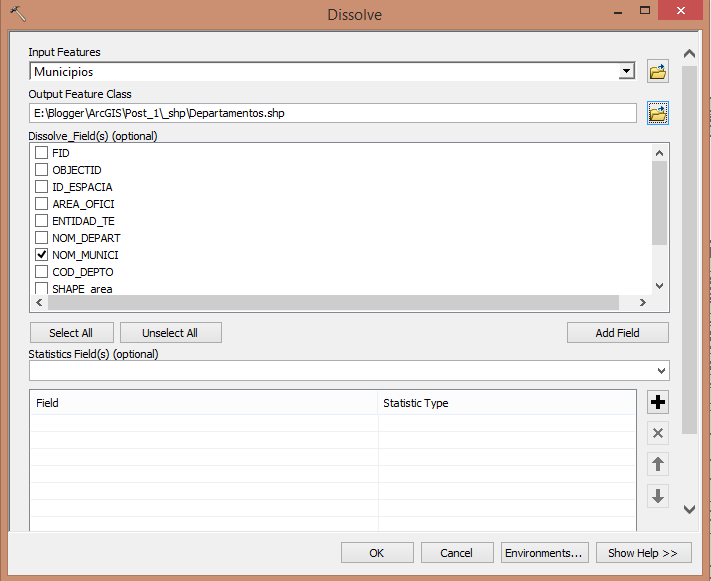711x581 pixels.
Task: Open the Input Features dropdown
Action: tap(627, 72)
